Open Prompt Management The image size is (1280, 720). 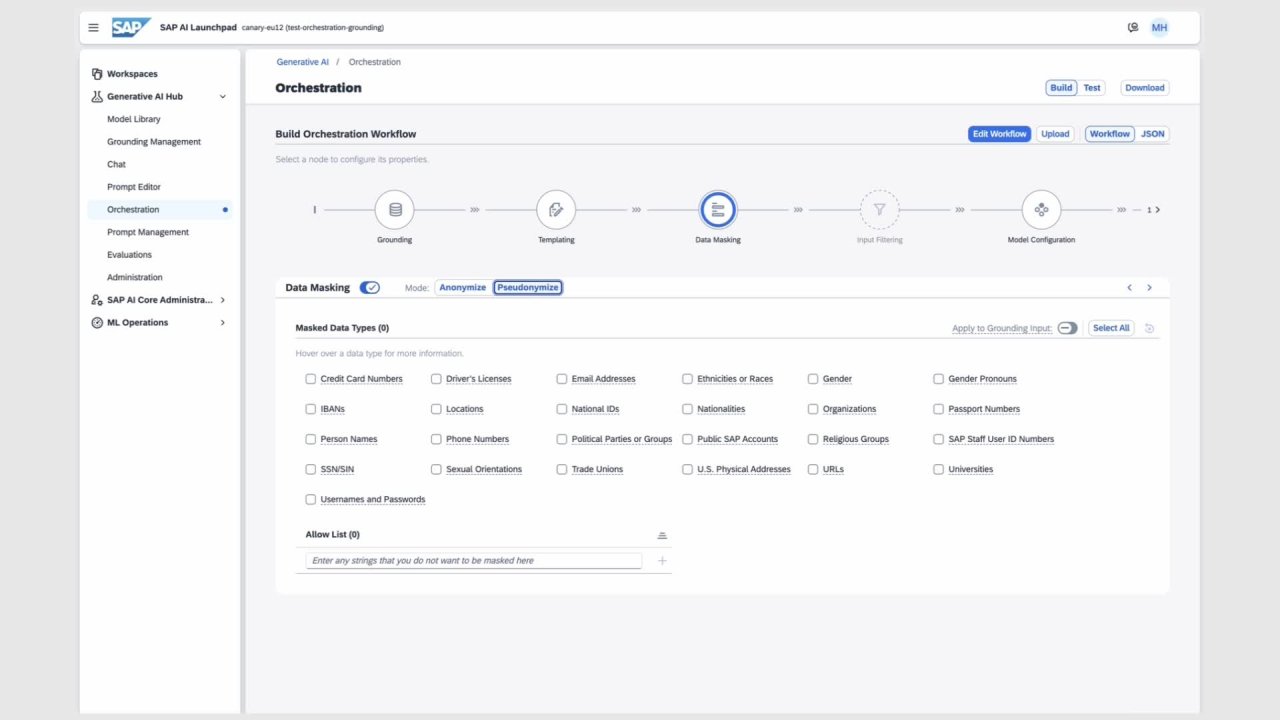click(x=148, y=232)
